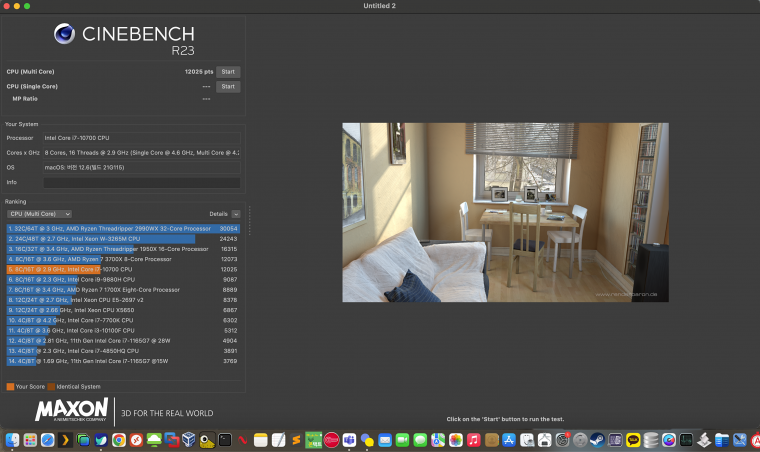The width and height of the screenshot is (760, 452).
Task: Select the Ryzen 7 3700X ranking row
Action: point(123,259)
